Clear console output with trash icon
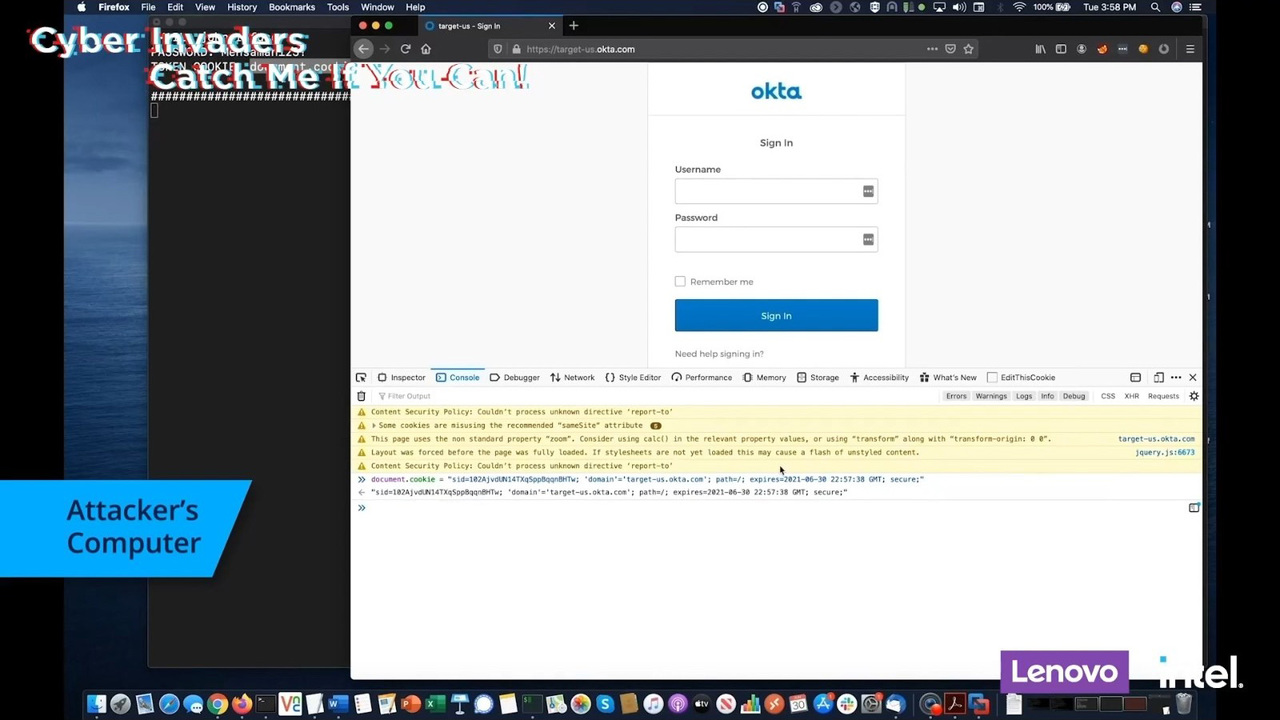 361,396
